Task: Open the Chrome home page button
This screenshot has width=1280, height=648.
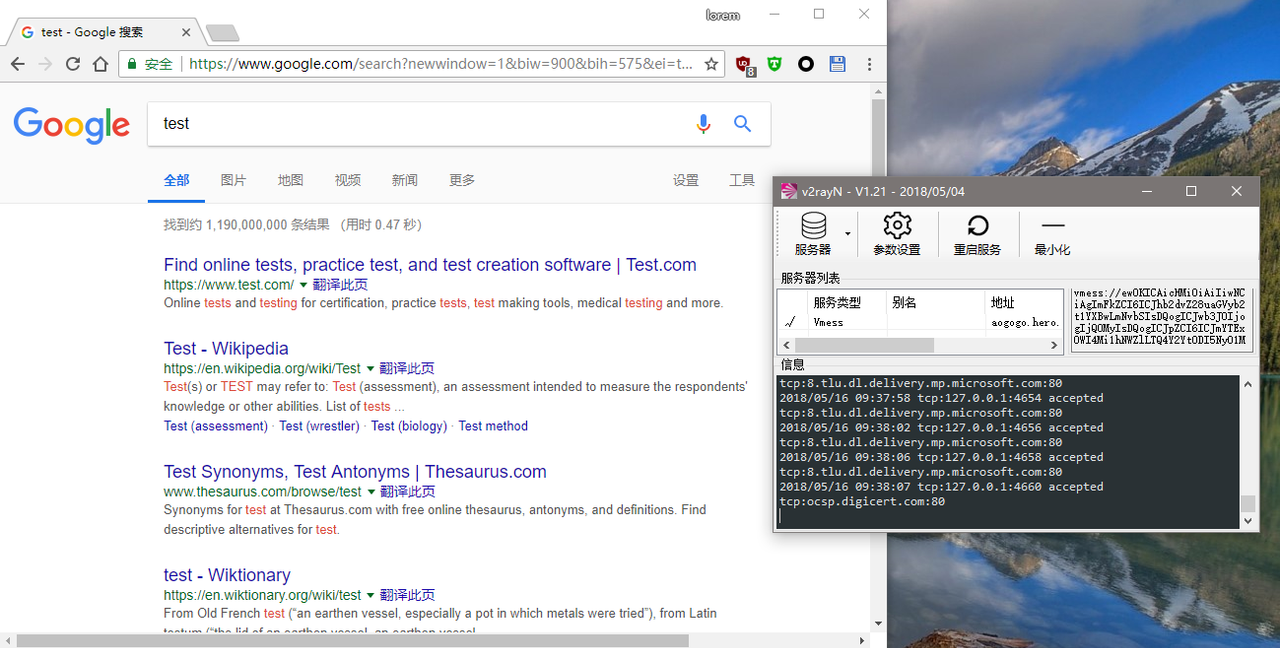Action: point(101,64)
